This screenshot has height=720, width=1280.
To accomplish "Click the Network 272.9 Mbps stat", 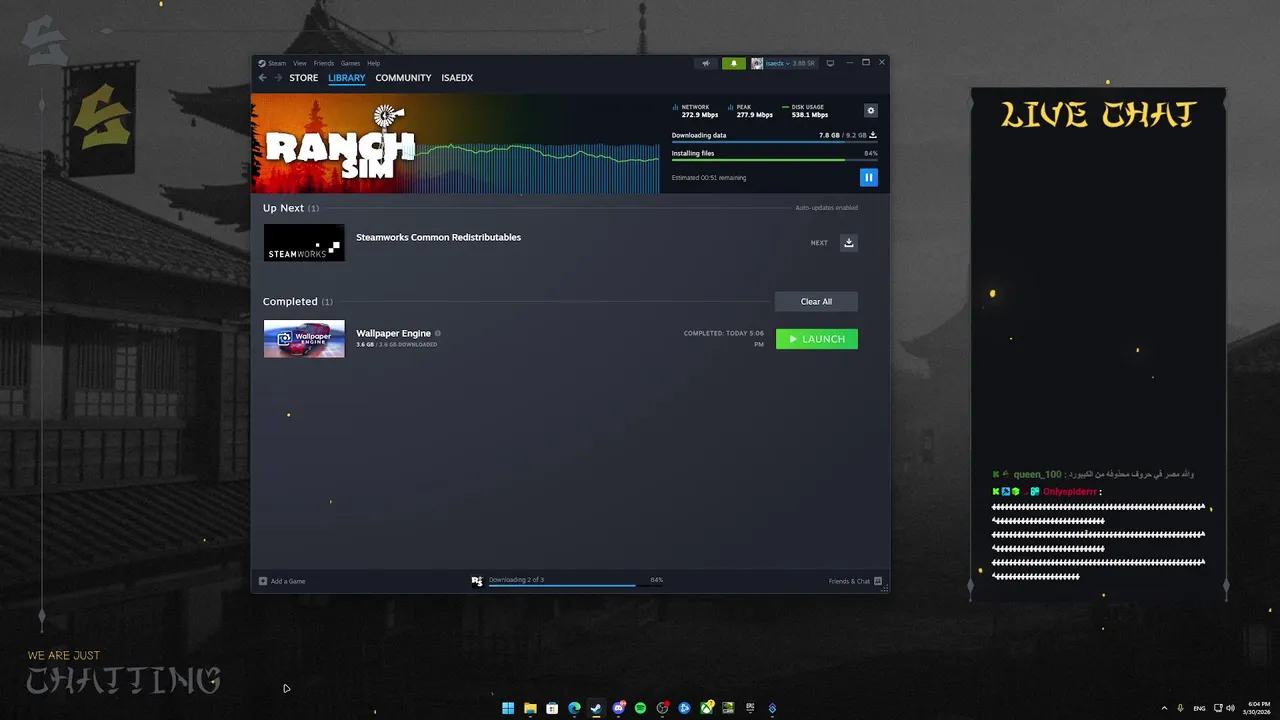I will pyautogui.click(x=696, y=111).
